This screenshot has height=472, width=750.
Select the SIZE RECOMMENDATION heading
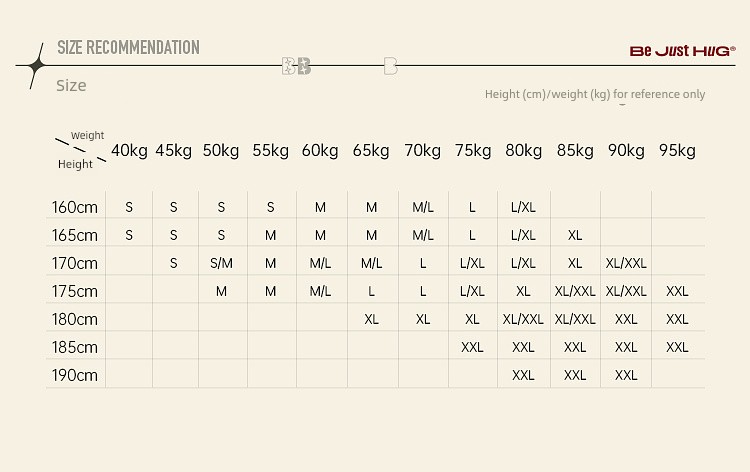pos(128,47)
